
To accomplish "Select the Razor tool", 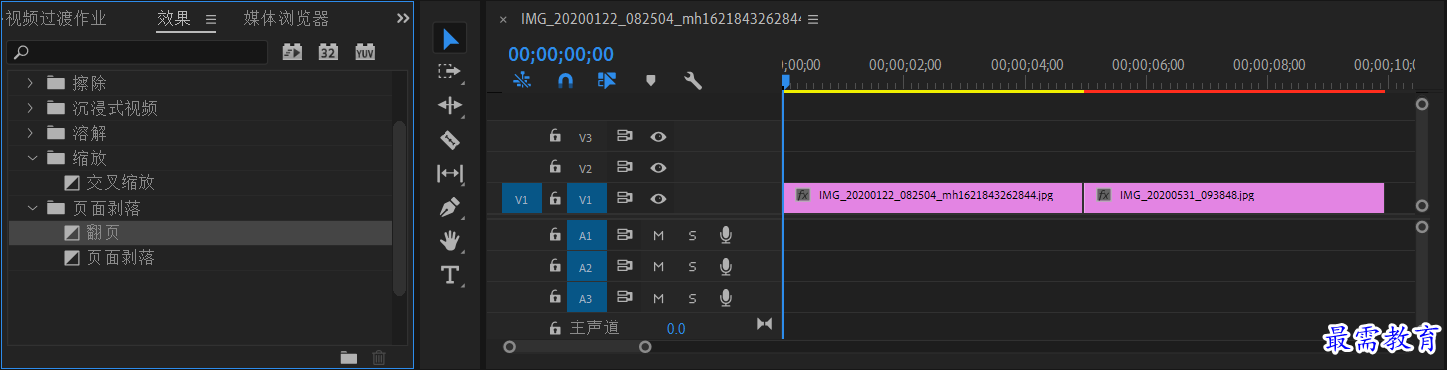I will coord(450,139).
